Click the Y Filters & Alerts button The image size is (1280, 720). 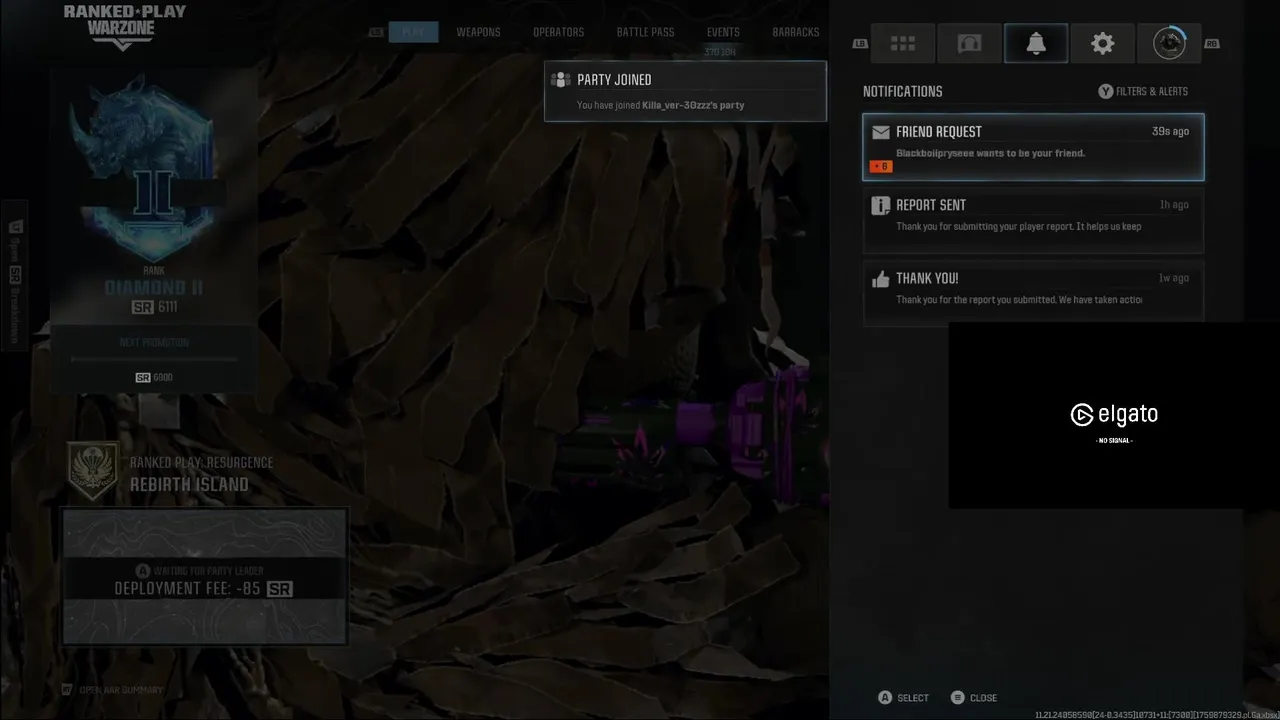click(1143, 91)
